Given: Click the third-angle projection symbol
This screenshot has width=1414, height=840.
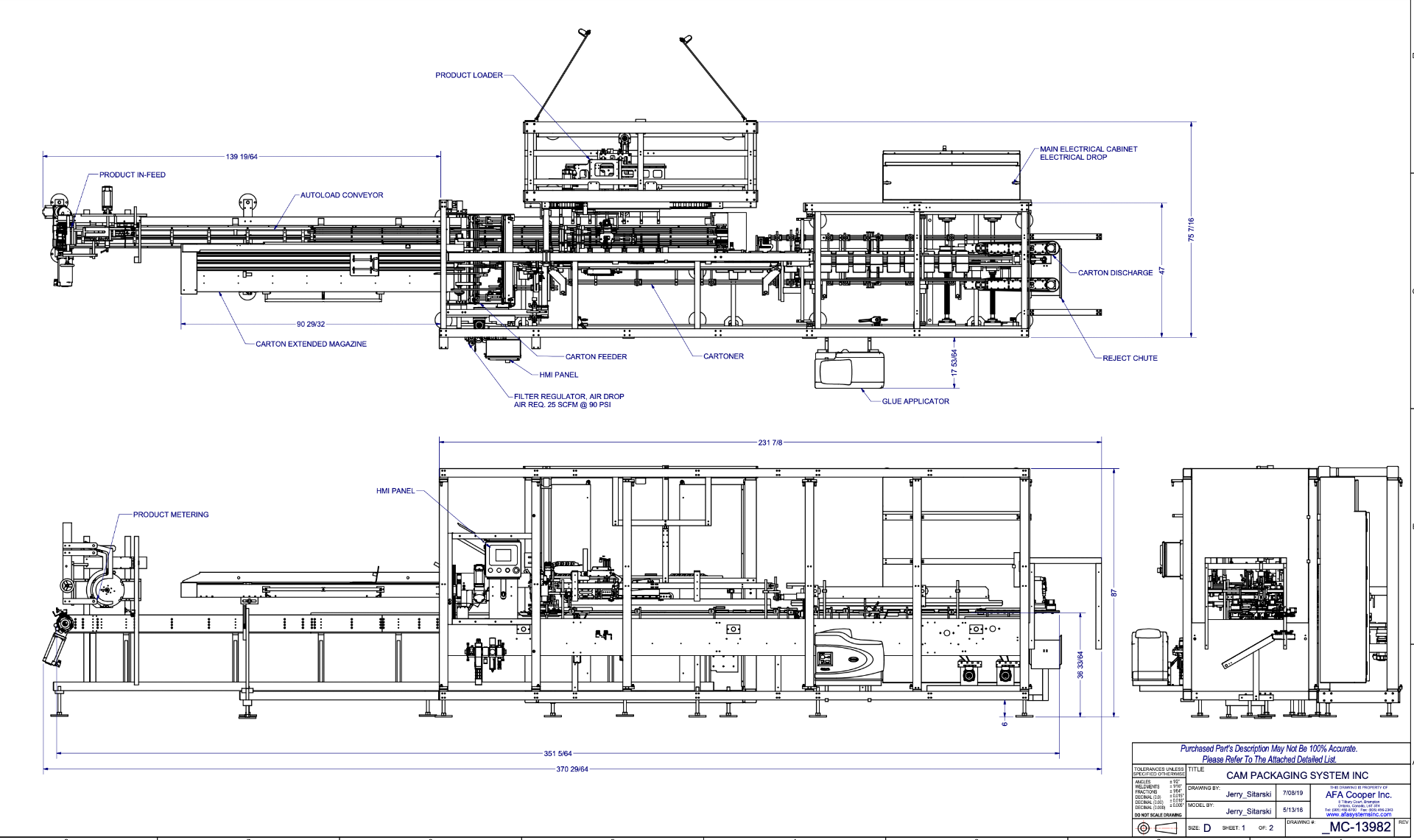Looking at the screenshot, I should pyautogui.click(x=1158, y=828).
